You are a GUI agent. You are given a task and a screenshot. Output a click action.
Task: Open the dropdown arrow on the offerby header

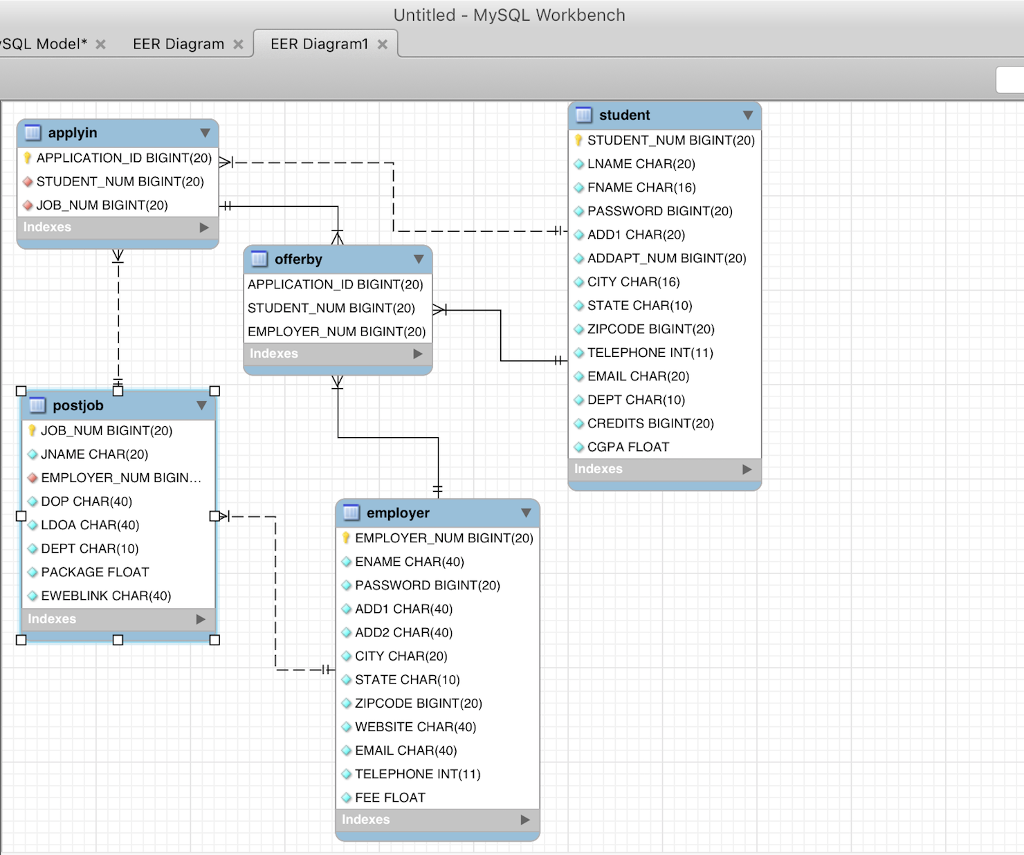(418, 259)
